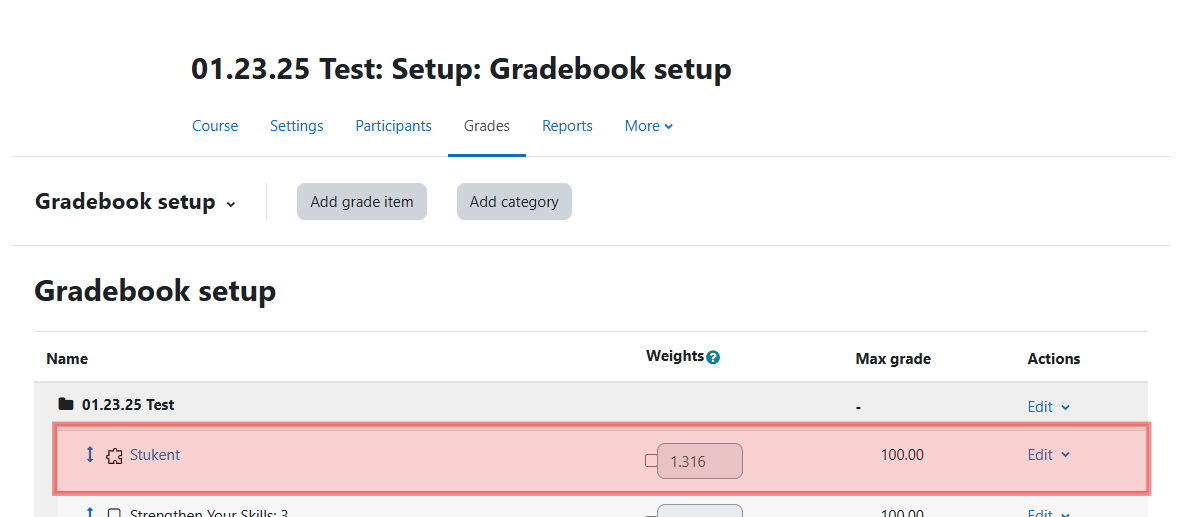Select the Settings tab
The image size is (1194, 517).
[x=297, y=126]
